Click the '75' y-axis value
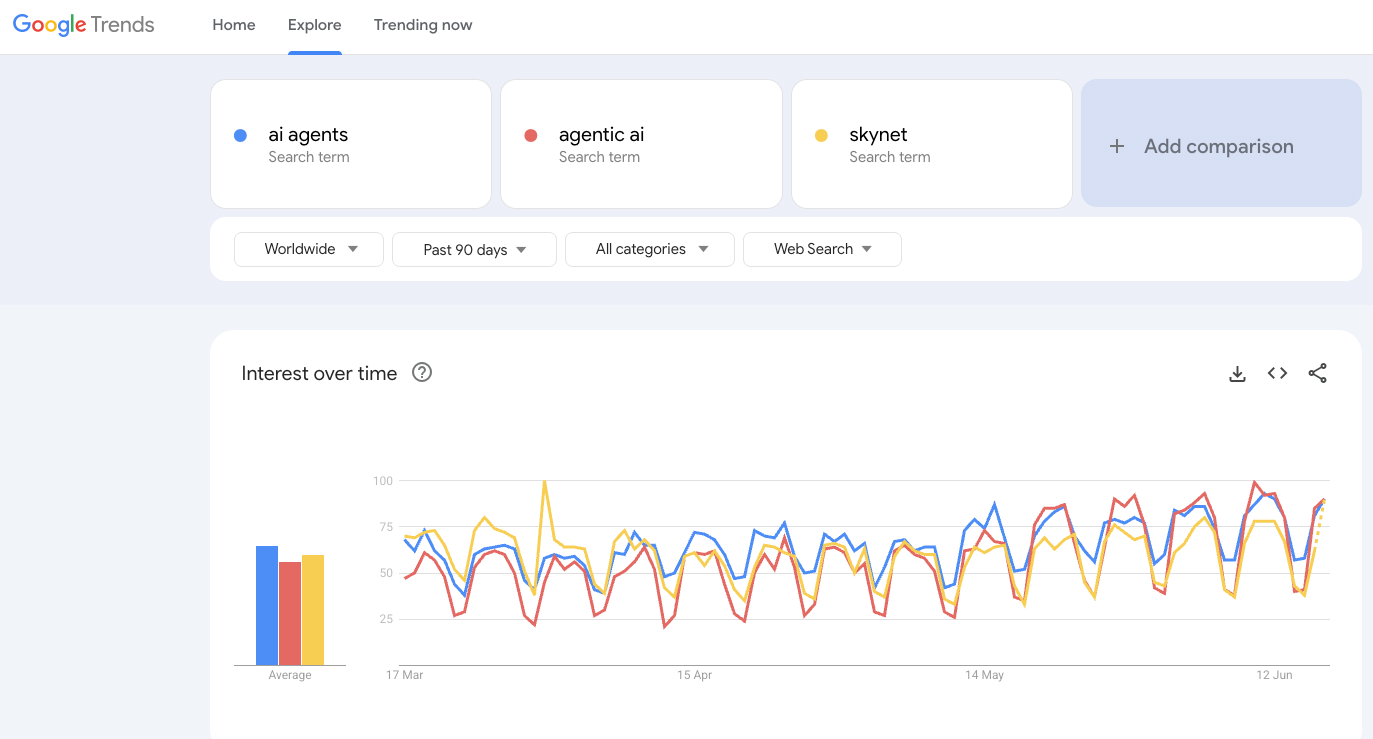This screenshot has width=1373, height=739. pyautogui.click(x=386, y=527)
